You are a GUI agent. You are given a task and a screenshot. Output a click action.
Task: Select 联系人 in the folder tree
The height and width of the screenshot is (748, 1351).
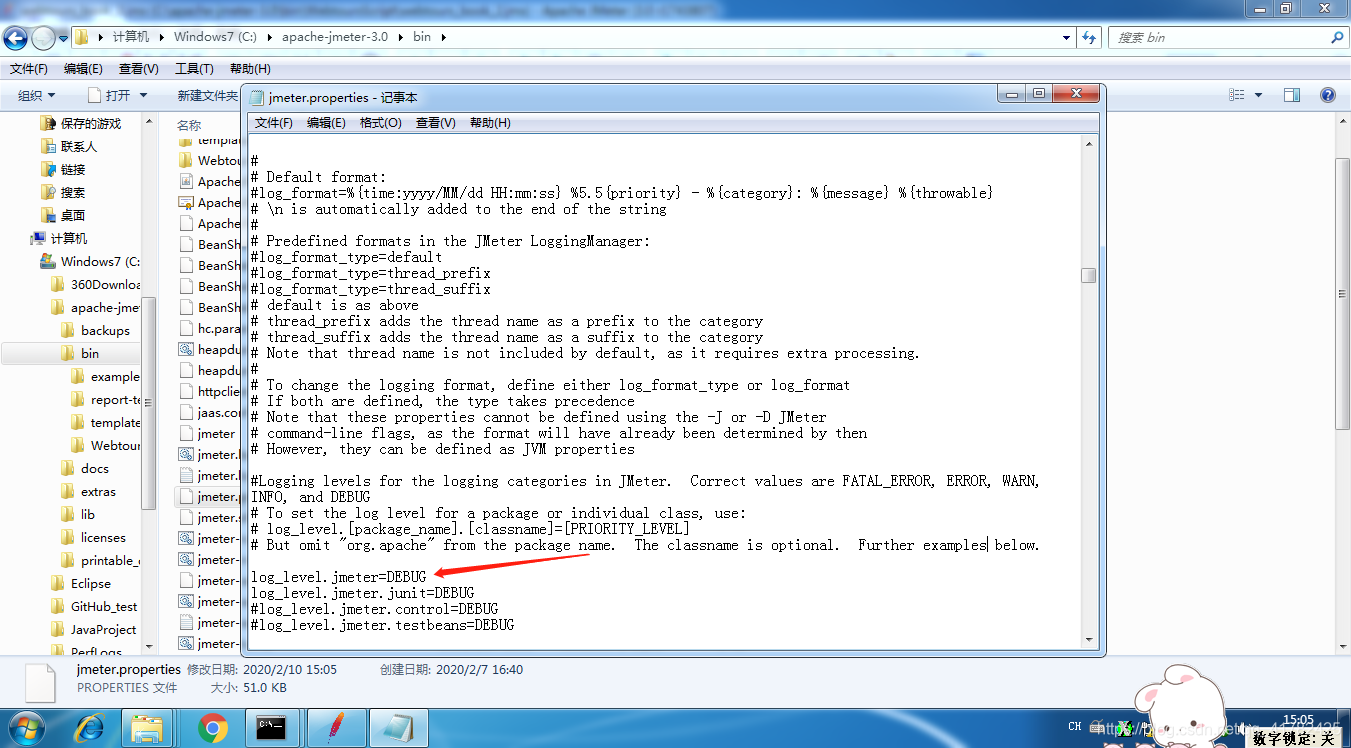tap(68, 146)
